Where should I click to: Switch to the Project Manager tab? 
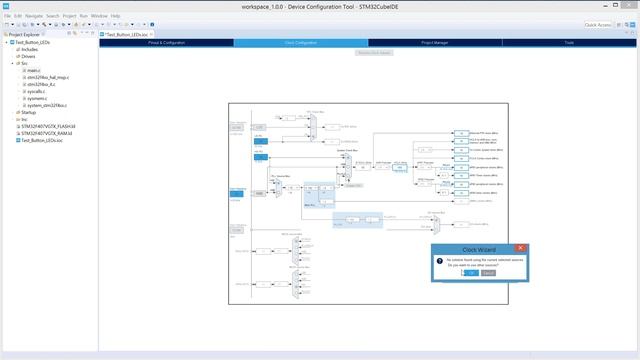[435, 42]
